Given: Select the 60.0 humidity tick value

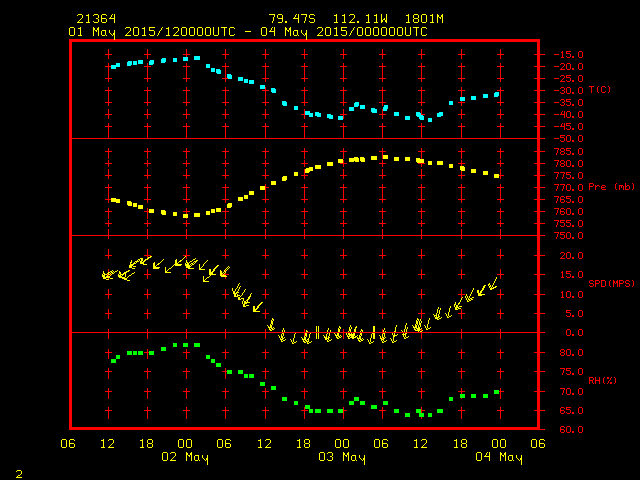Looking at the screenshot, I should [x=571, y=430].
